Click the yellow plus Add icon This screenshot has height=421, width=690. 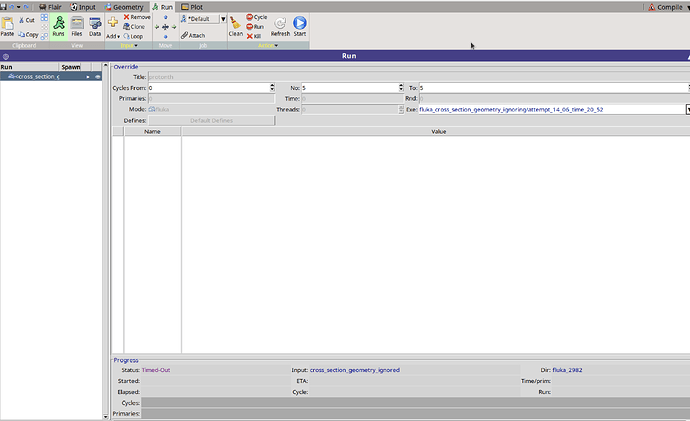click(x=113, y=22)
